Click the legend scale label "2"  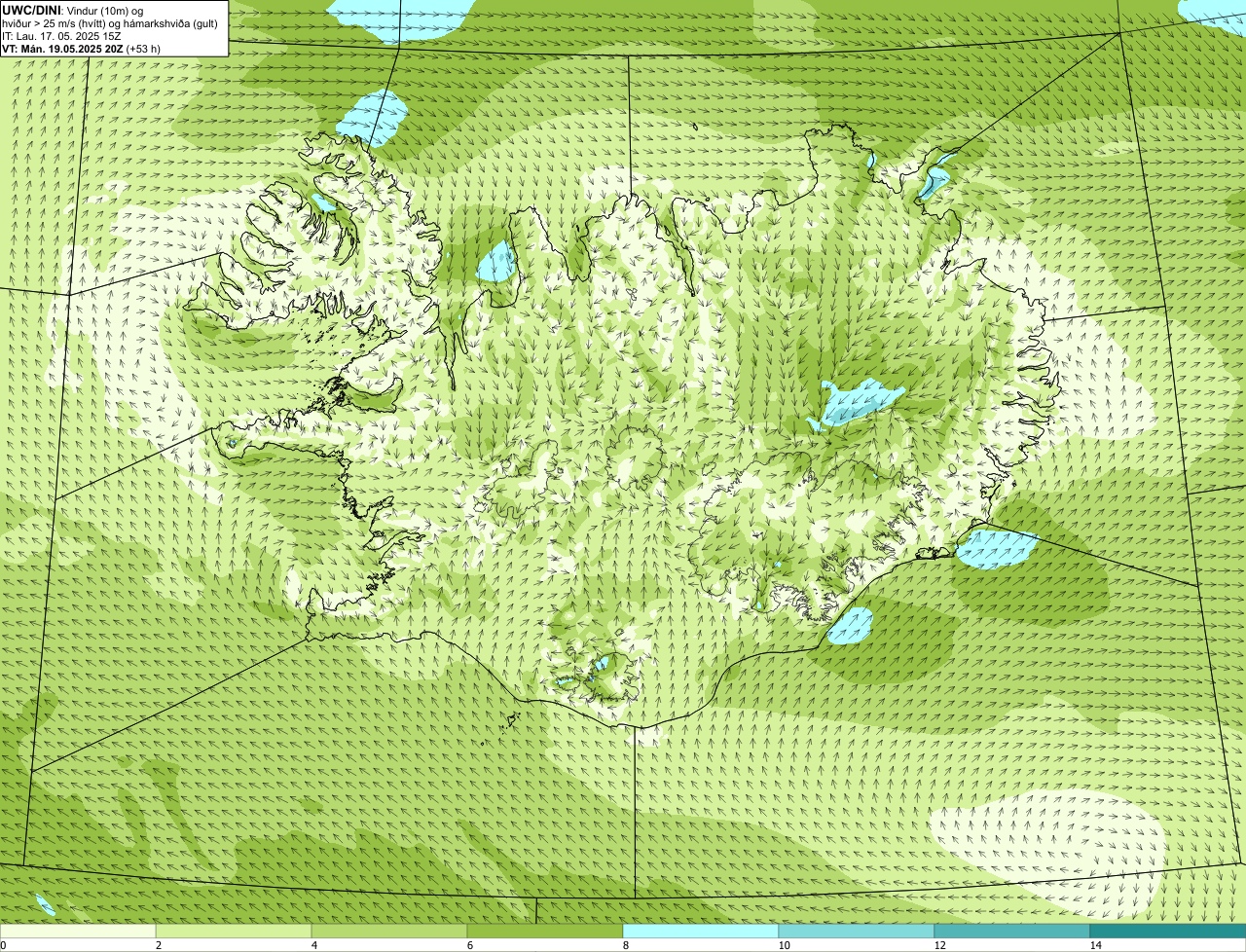point(158,945)
